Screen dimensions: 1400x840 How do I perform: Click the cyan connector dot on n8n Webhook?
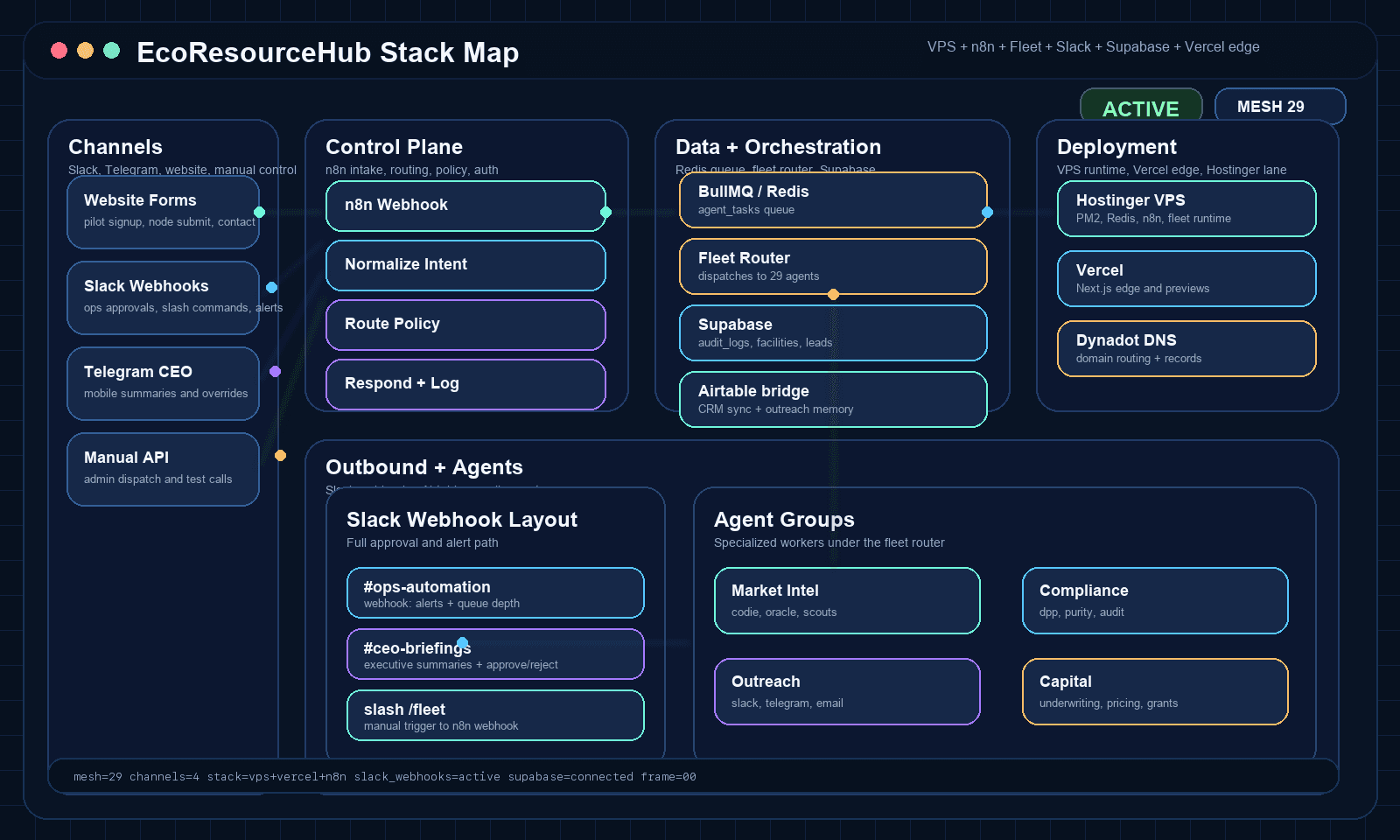pos(605,211)
